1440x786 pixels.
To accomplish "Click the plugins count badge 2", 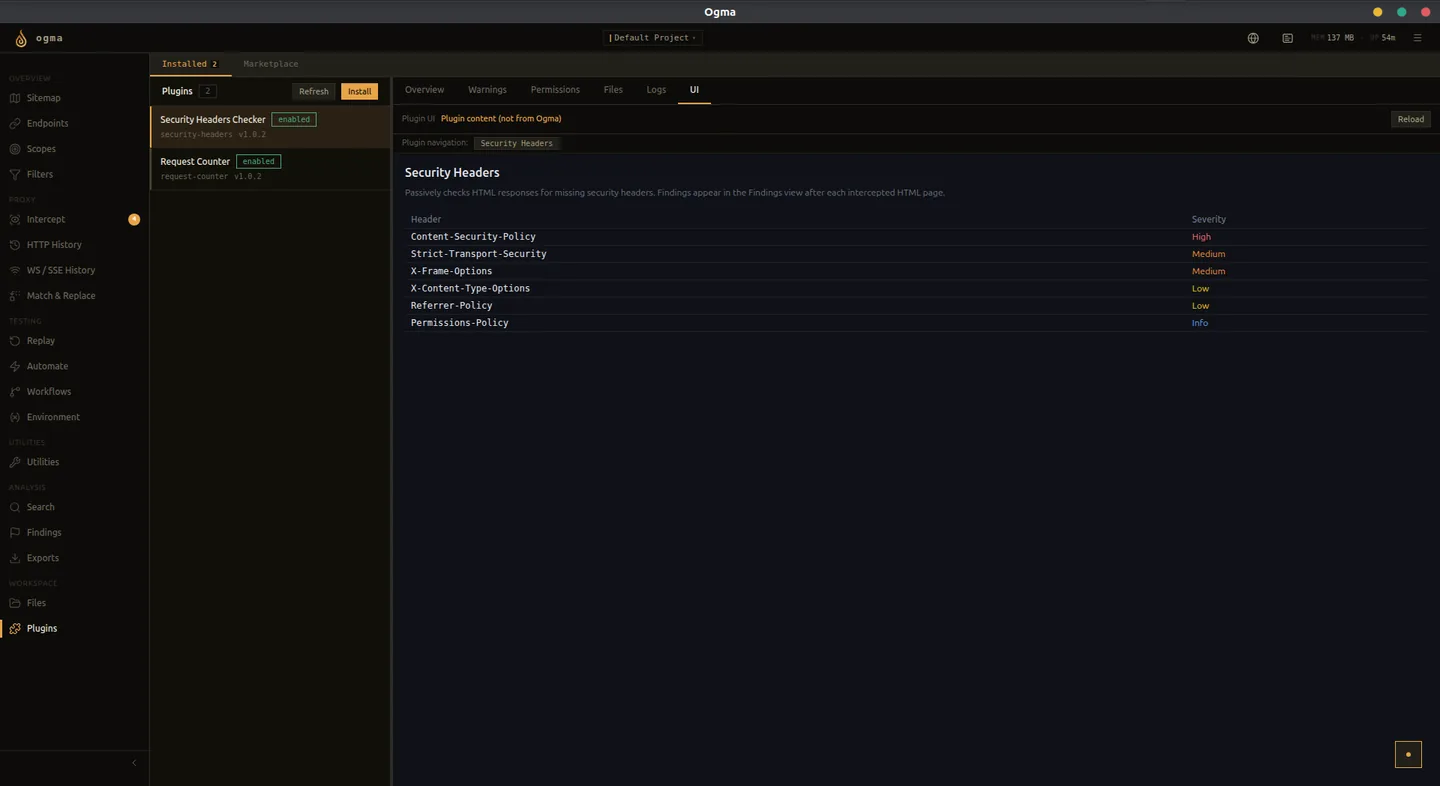I will pyautogui.click(x=207, y=91).
